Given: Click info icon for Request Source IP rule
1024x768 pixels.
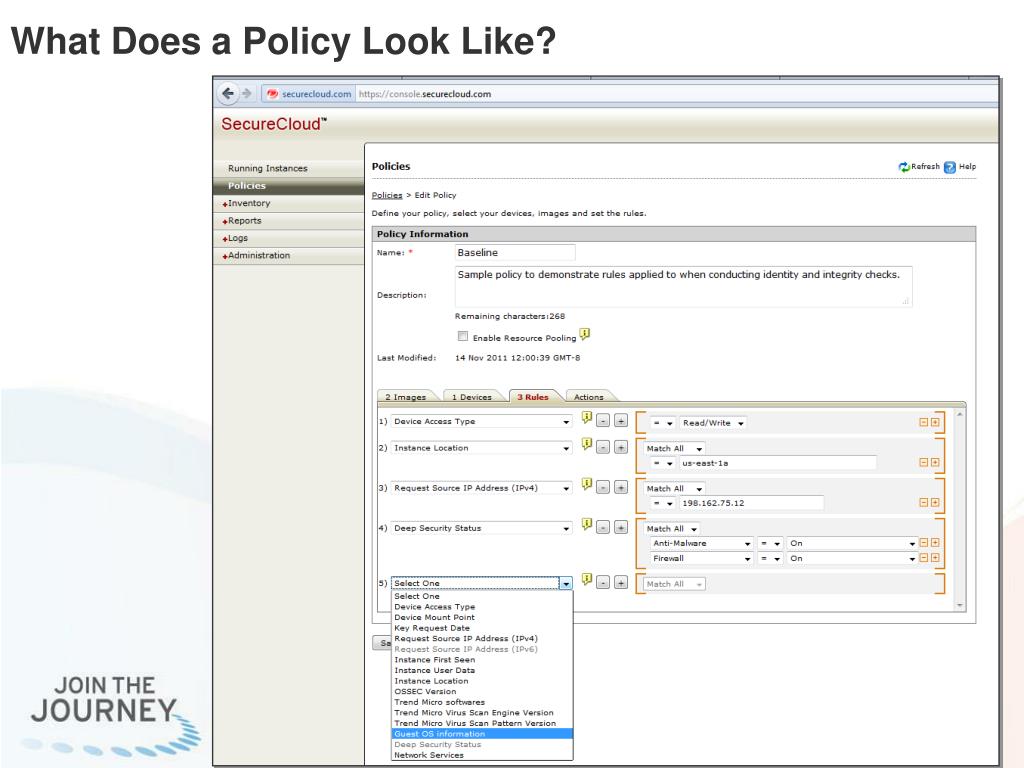Looking at the screenshot, I should point(586,484).
